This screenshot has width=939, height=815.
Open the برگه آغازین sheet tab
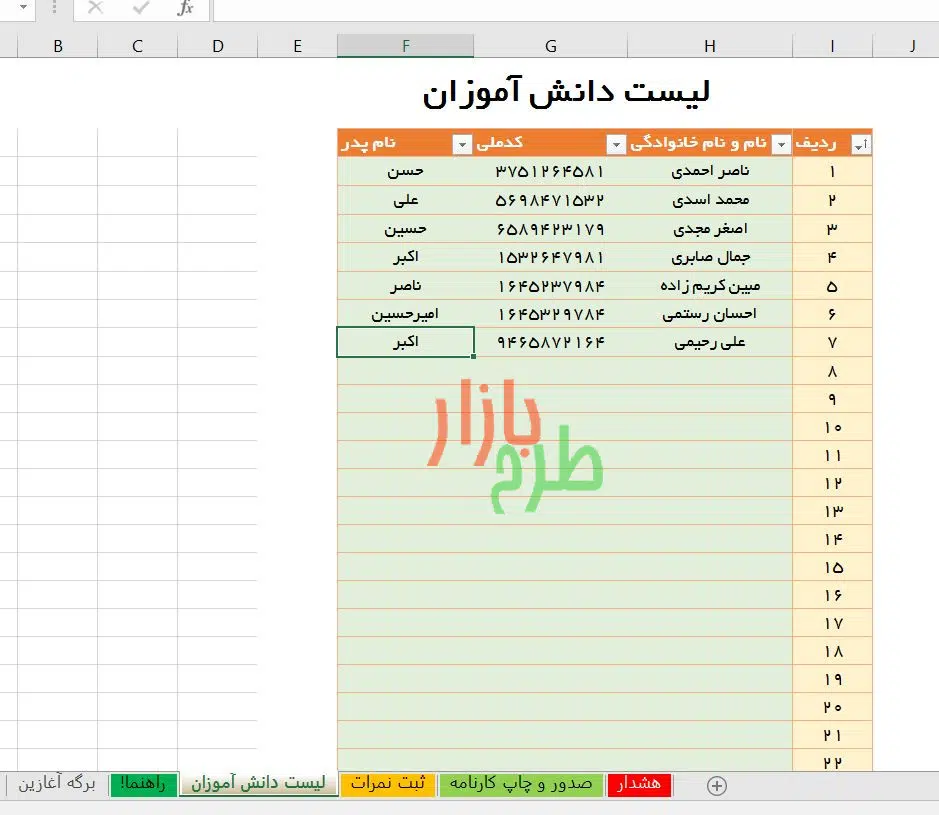click(x=56, y=784)
